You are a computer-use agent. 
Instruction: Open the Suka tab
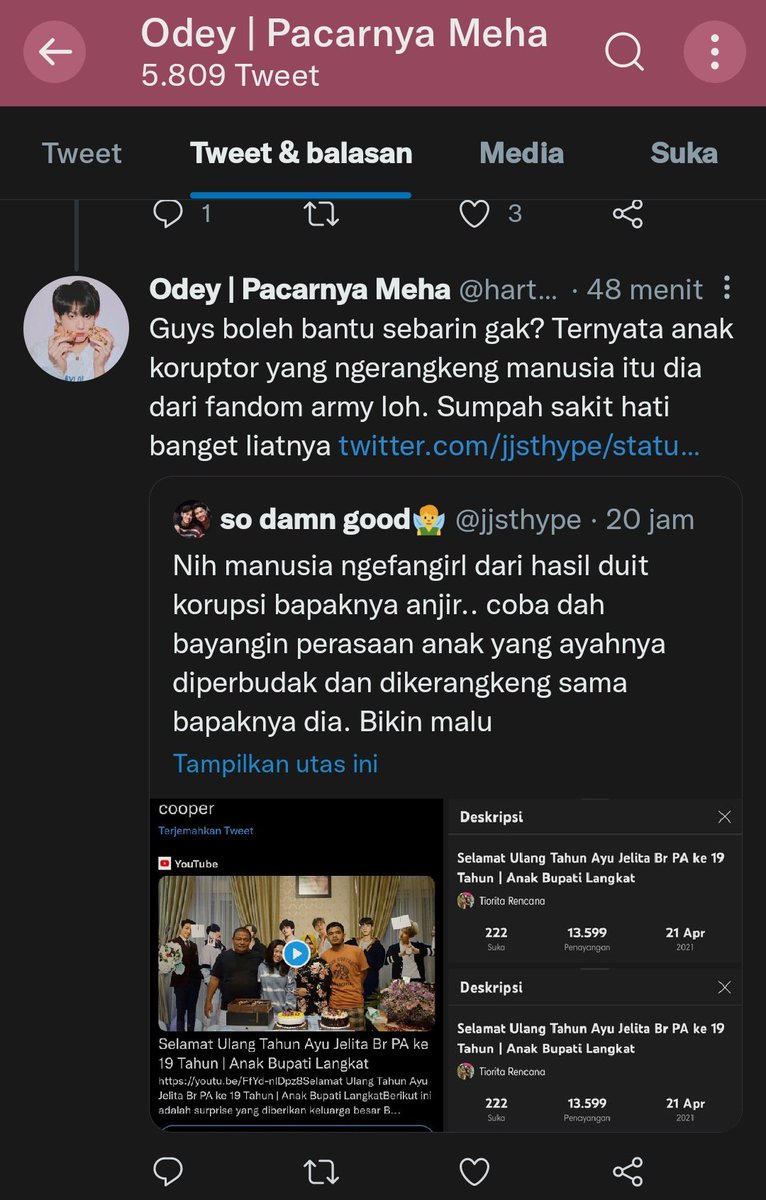(x=684, y=153)
